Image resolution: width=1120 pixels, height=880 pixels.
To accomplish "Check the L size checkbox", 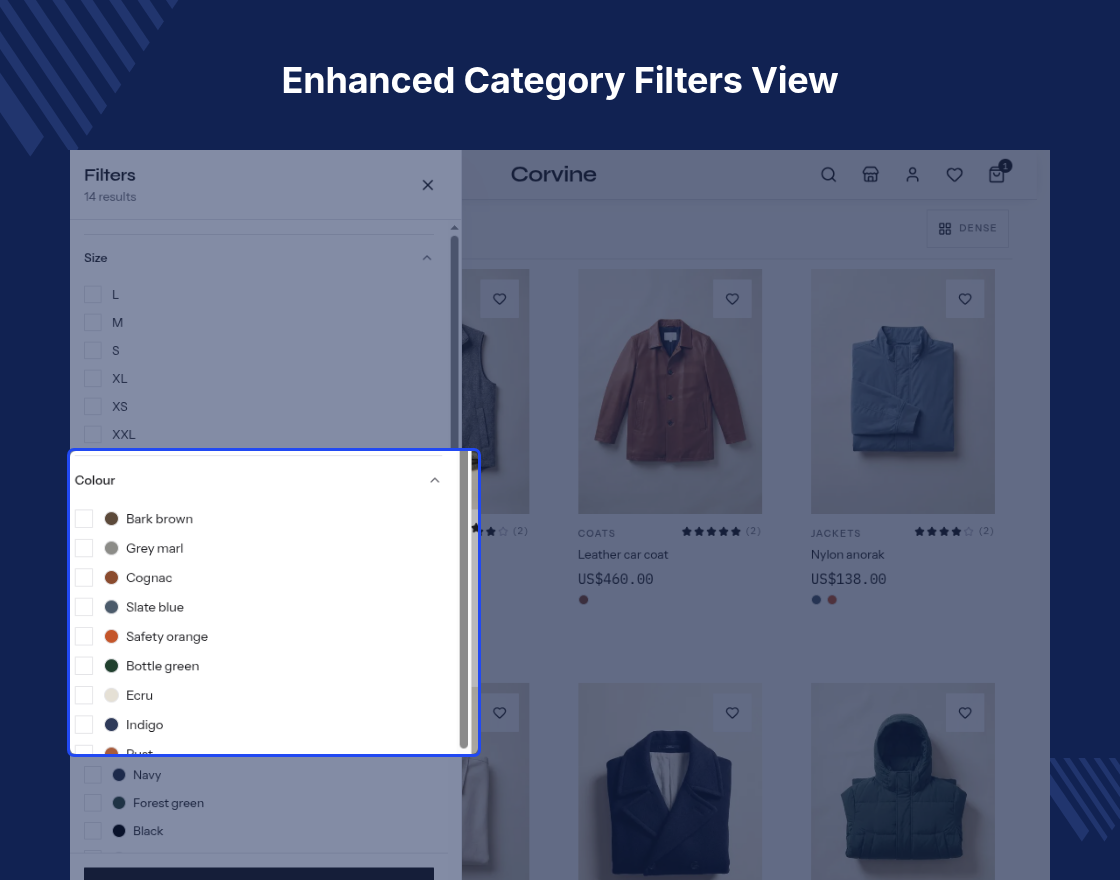I will (x=93, y=294).
